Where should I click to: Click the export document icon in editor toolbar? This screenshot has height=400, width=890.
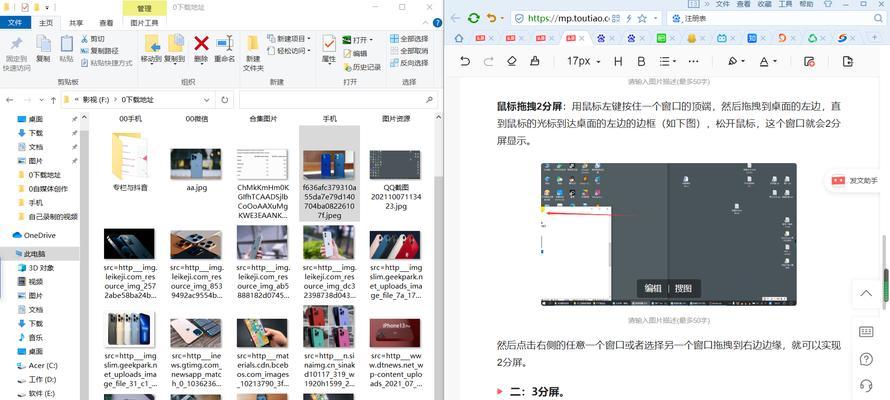pos(848,61)
